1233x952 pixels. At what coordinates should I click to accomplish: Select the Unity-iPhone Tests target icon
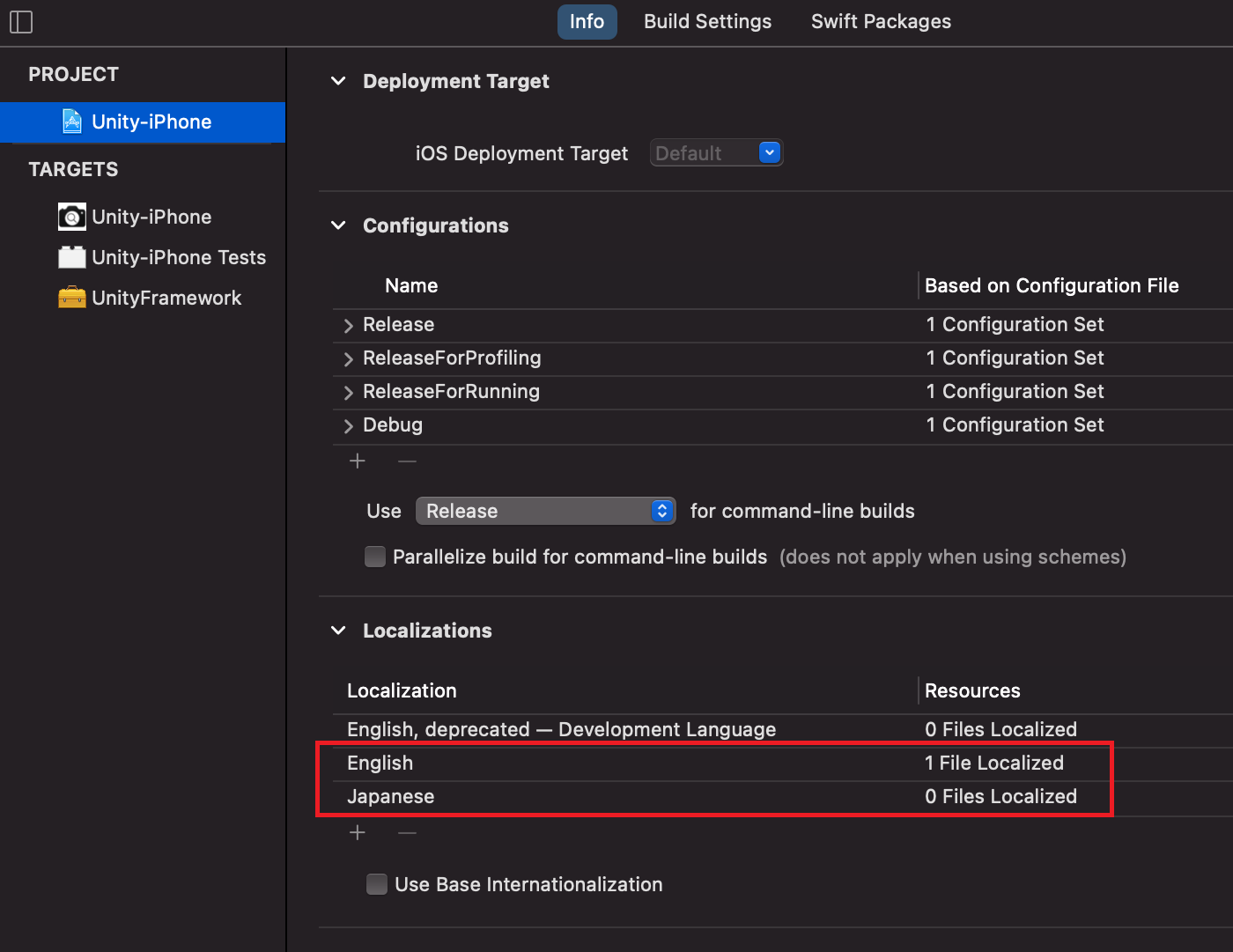pos(71,257)
